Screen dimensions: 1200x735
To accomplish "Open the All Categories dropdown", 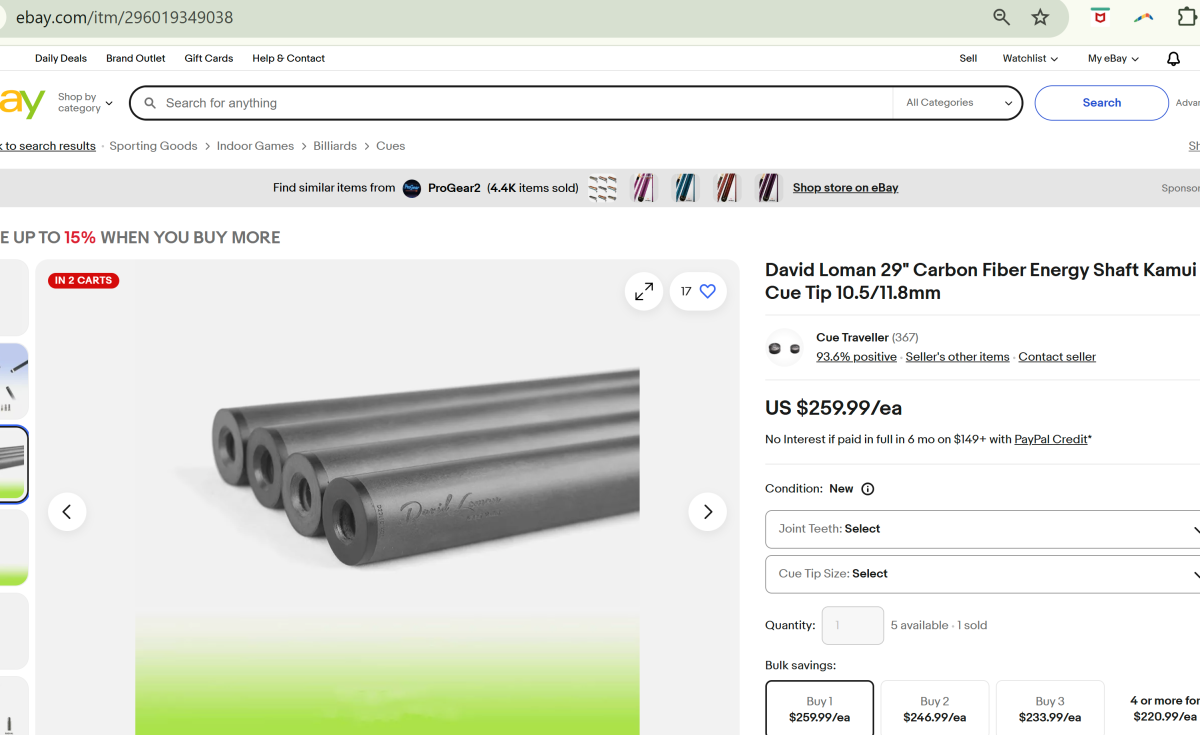I will [x=958, y=103].
